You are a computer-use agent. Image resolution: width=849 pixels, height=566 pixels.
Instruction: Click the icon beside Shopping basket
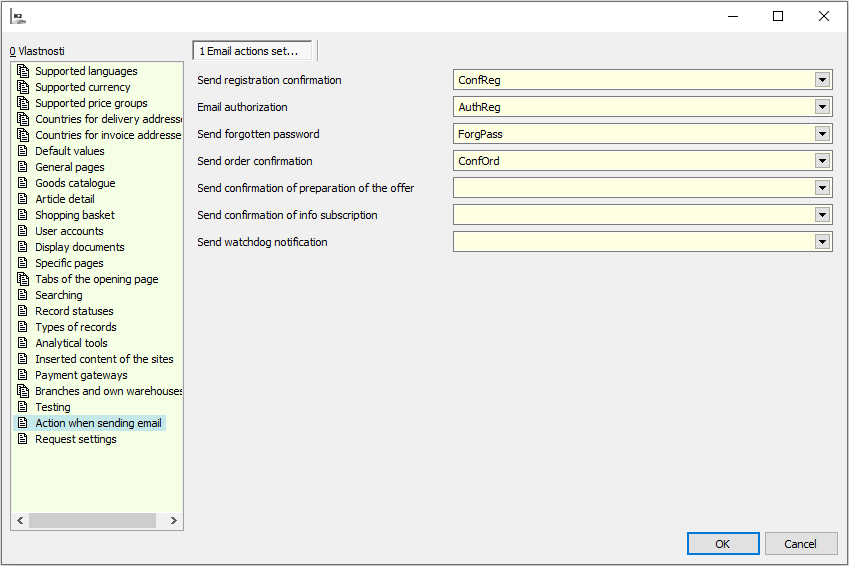click(24, 215)
